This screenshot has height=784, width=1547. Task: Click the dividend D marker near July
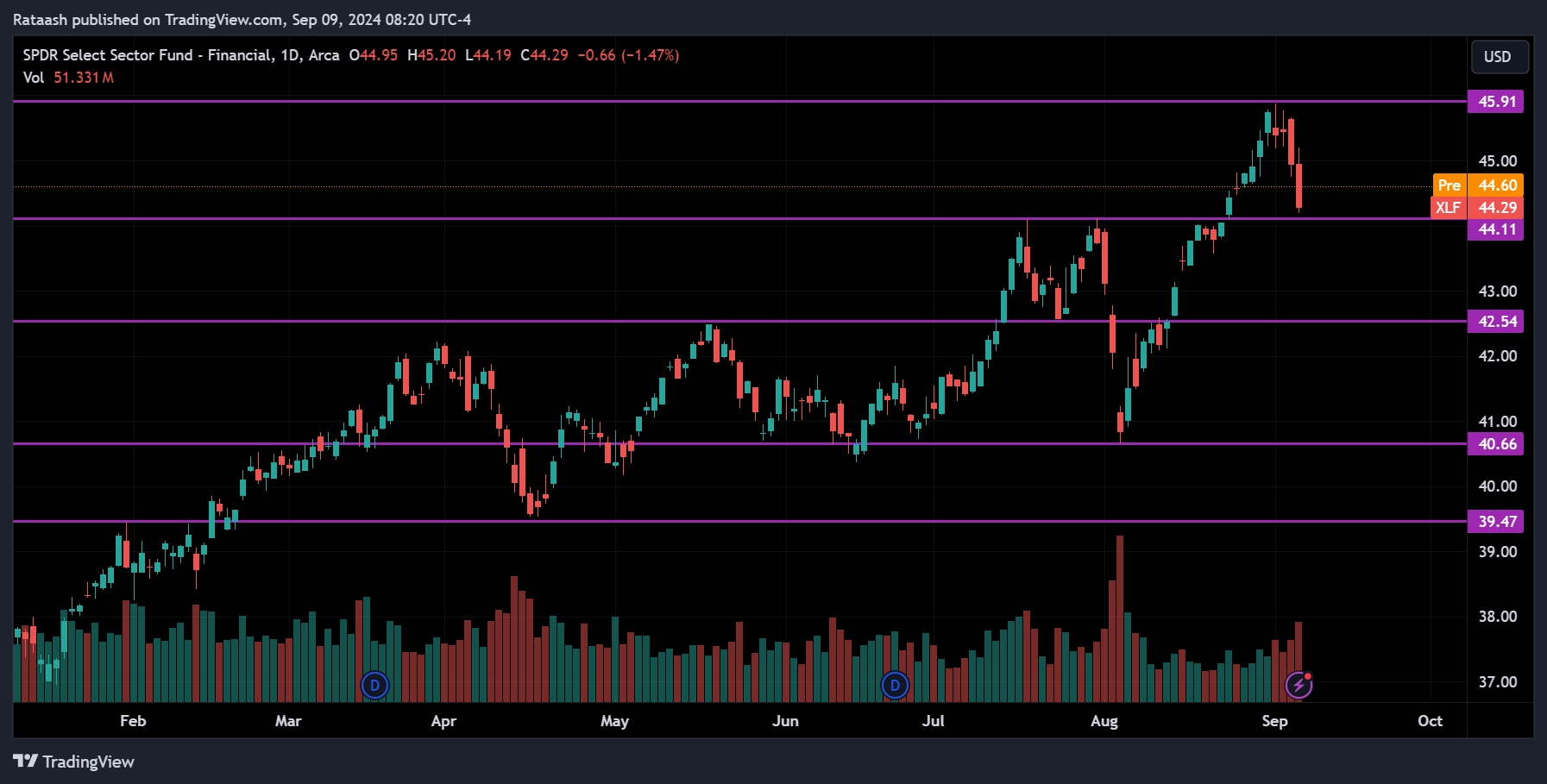point(895,686)
